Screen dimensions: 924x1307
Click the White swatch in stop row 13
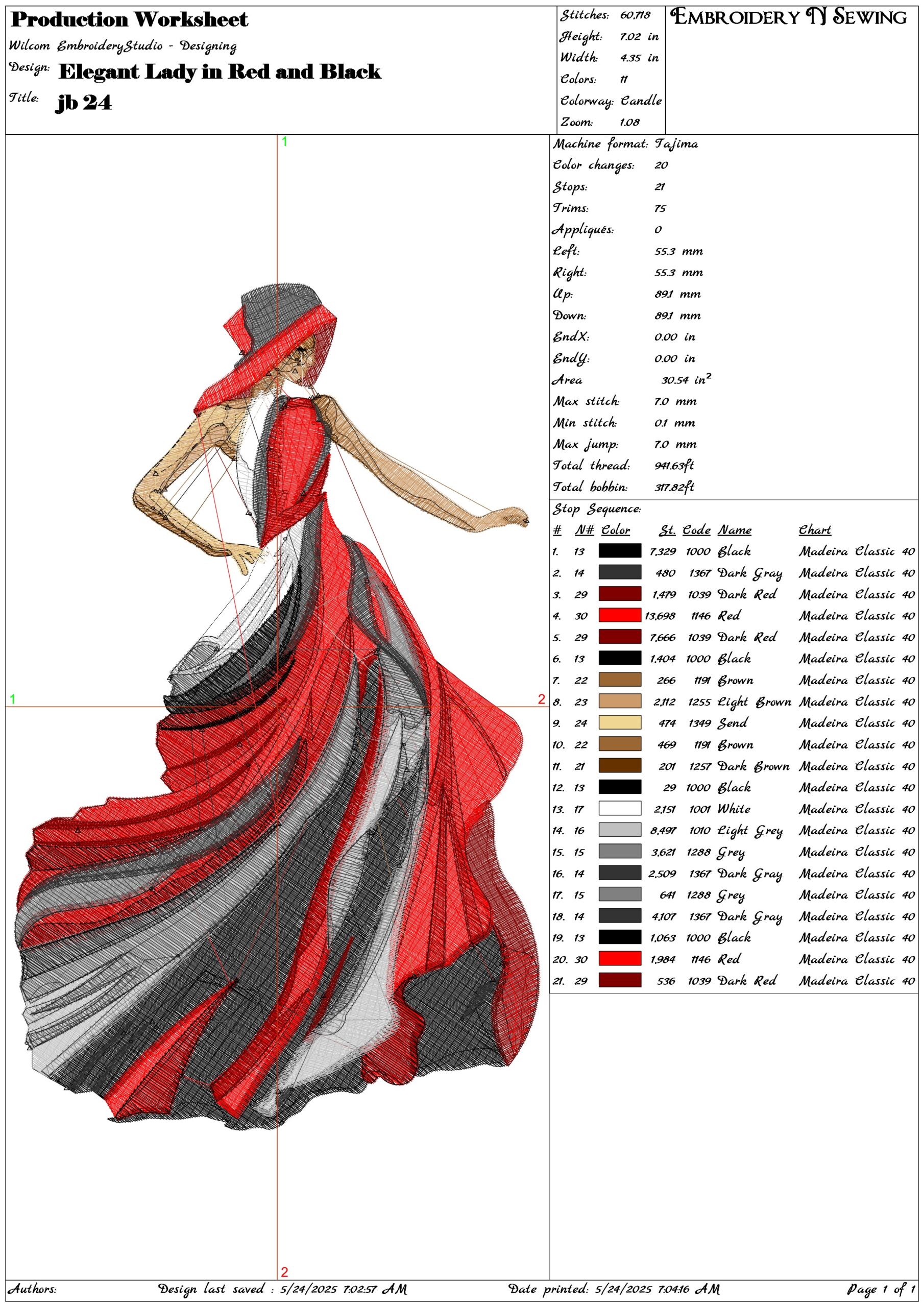point(620,809)
